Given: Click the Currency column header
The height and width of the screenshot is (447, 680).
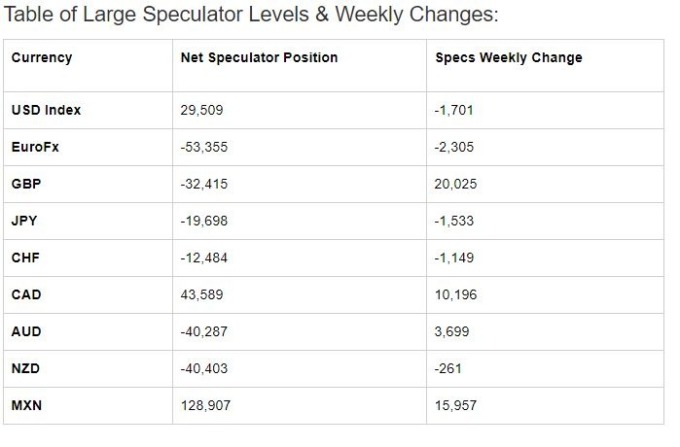Looking at the screenshot, I should coord(42,58).
